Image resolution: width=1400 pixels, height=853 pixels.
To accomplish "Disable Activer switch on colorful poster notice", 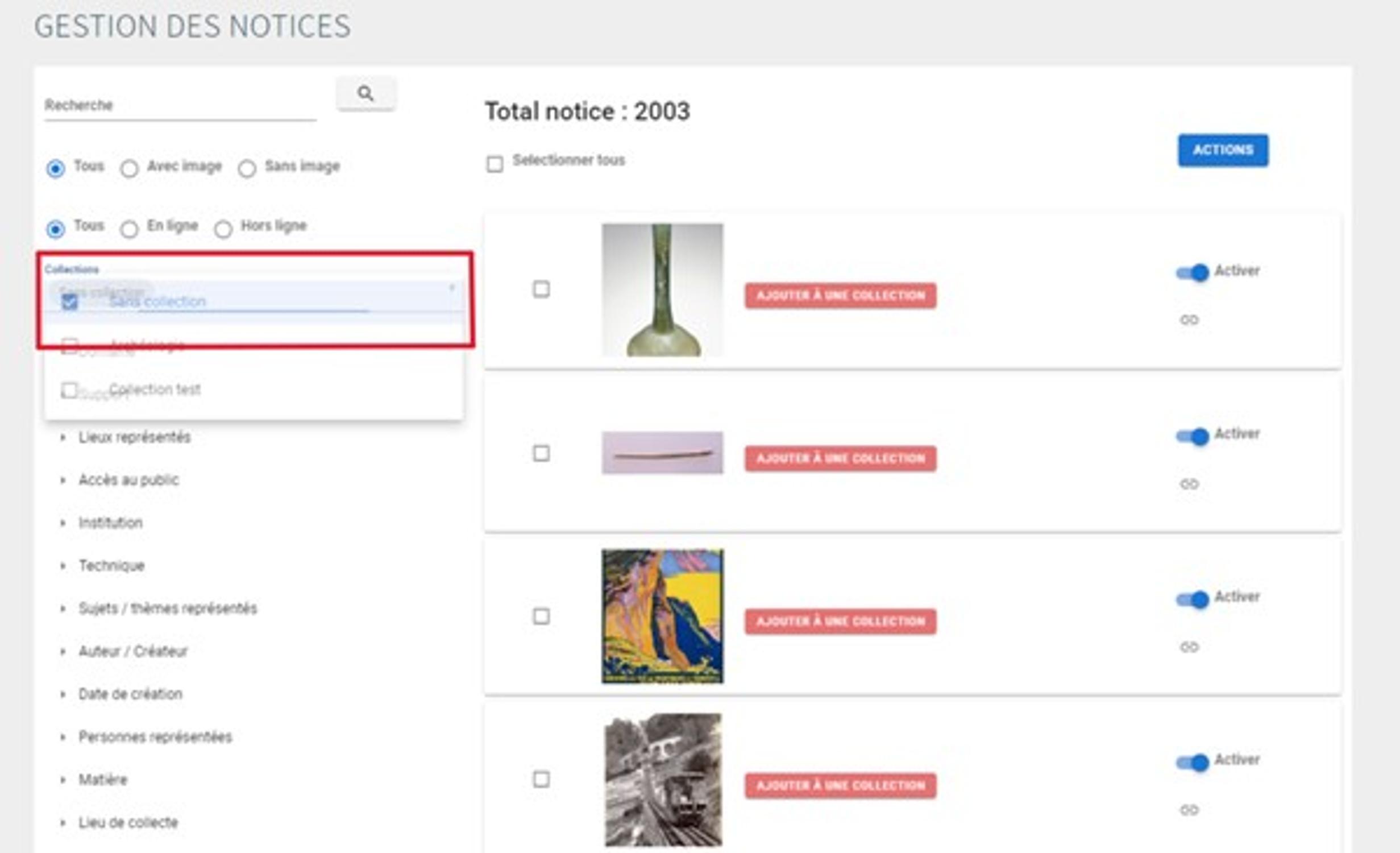I will [x=1193, y=599].
